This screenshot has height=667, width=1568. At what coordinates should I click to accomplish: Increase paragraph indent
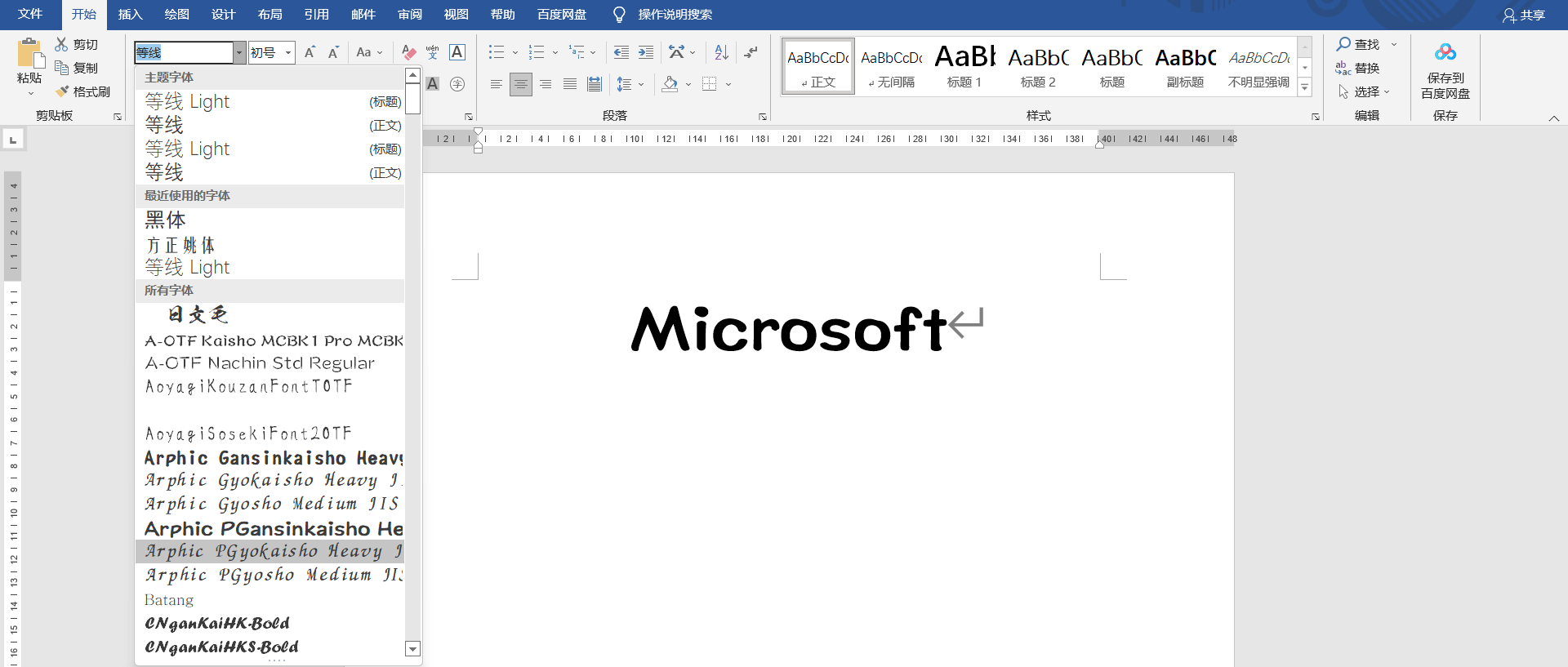[x=646, y=52]
